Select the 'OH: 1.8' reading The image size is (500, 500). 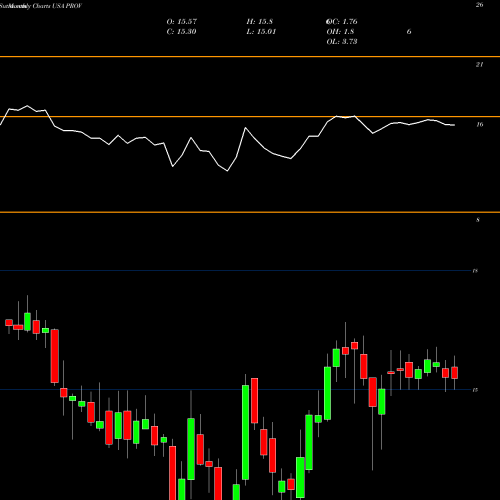coord(340,32)
